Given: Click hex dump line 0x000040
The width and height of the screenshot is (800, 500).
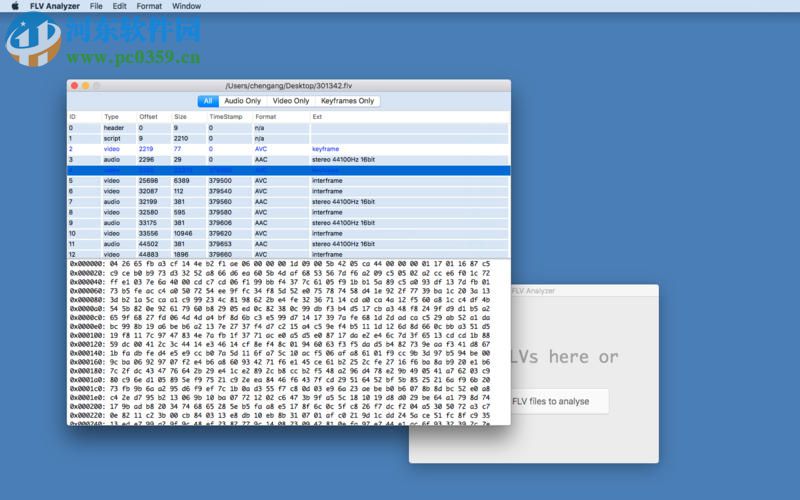Looking at the screenshot, I should pyautogui.click(x=280, y=282).
